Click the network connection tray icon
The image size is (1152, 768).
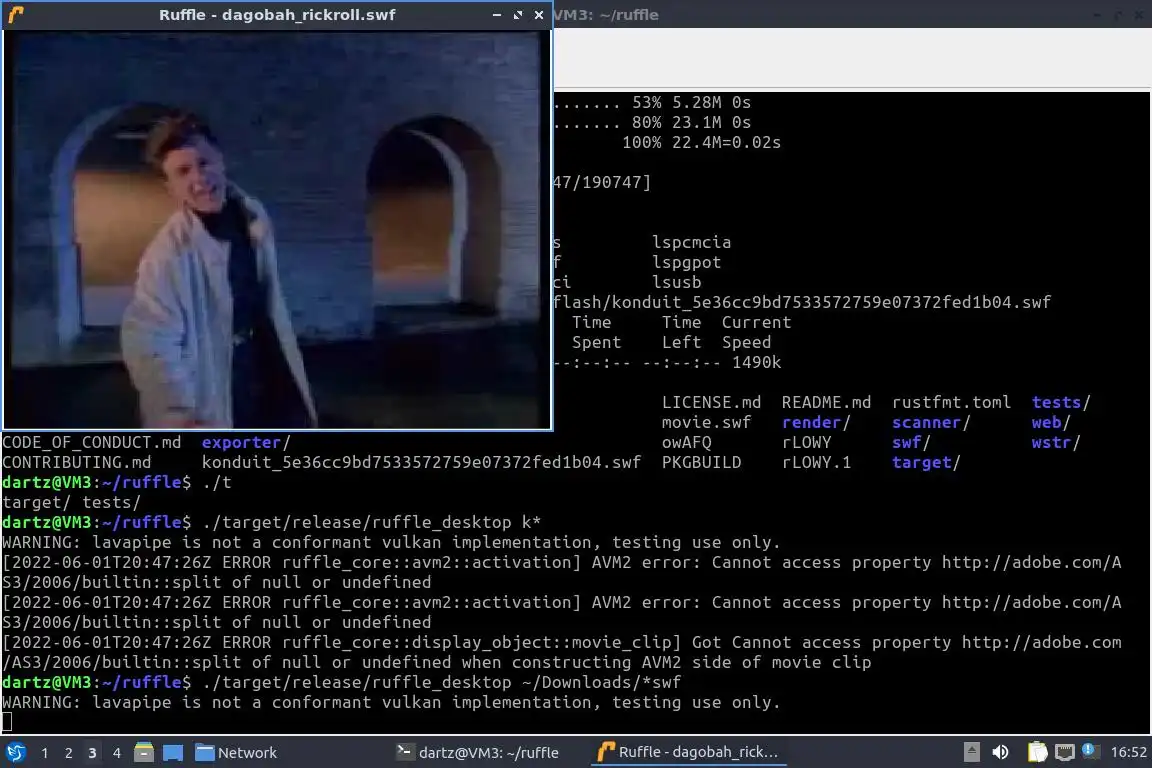pyautogui.click(x=1065, y=752)
